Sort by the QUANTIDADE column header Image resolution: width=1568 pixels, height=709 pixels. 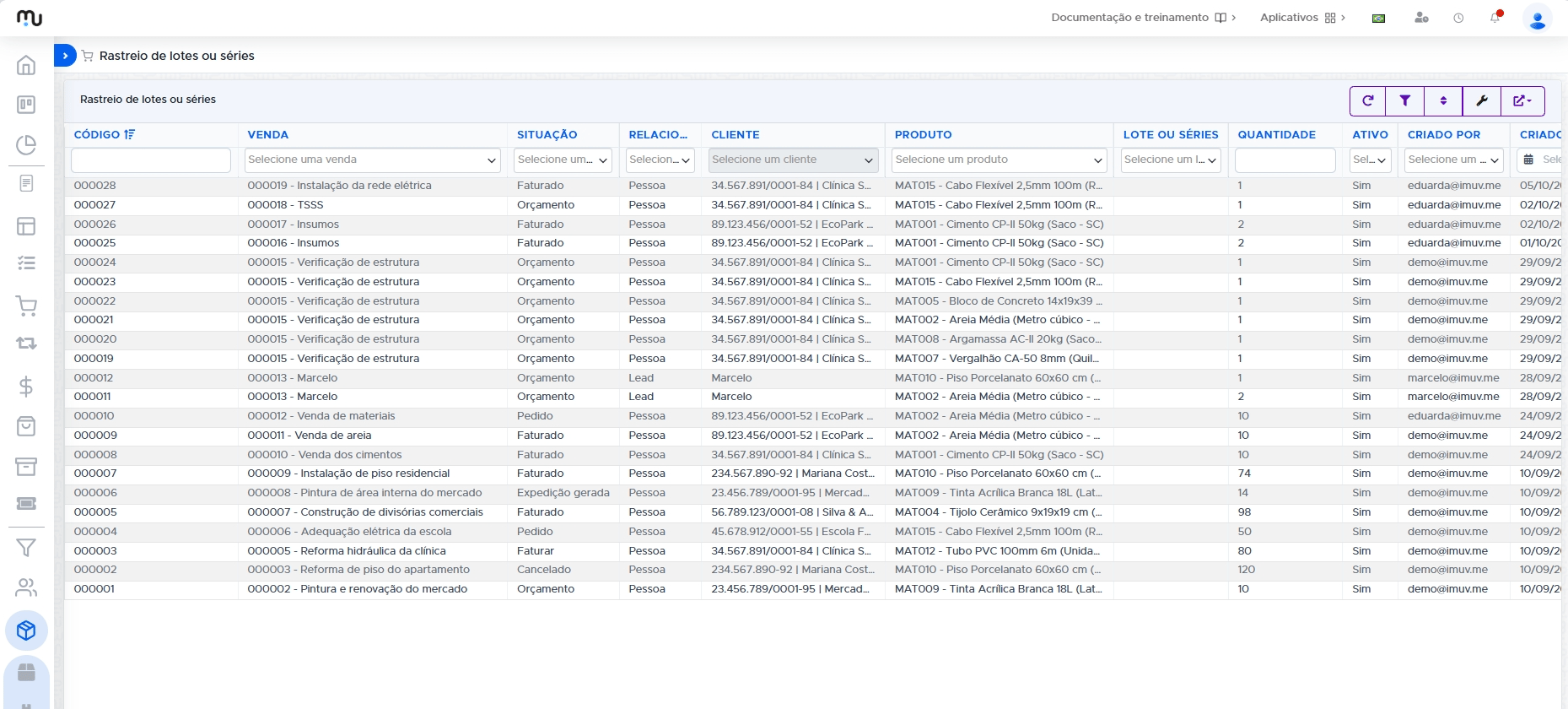click(x=1277, y=135)
